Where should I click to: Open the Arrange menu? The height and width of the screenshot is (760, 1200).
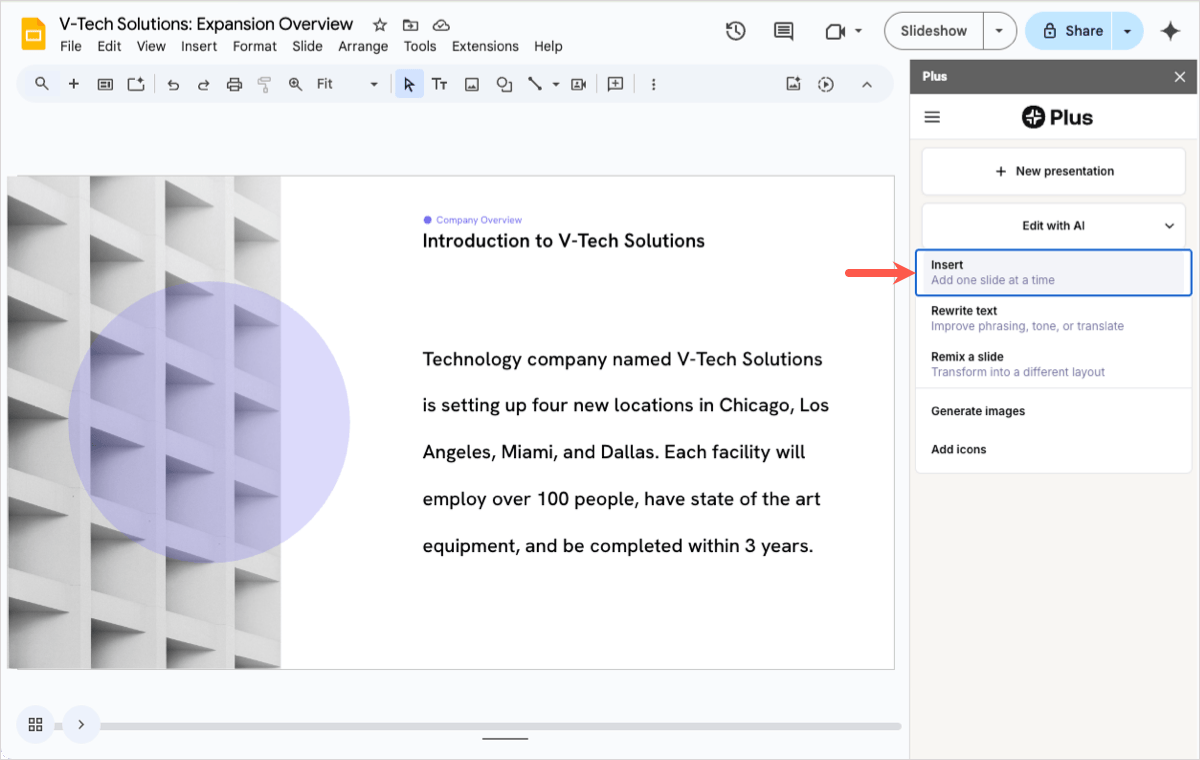pos(363,46)
